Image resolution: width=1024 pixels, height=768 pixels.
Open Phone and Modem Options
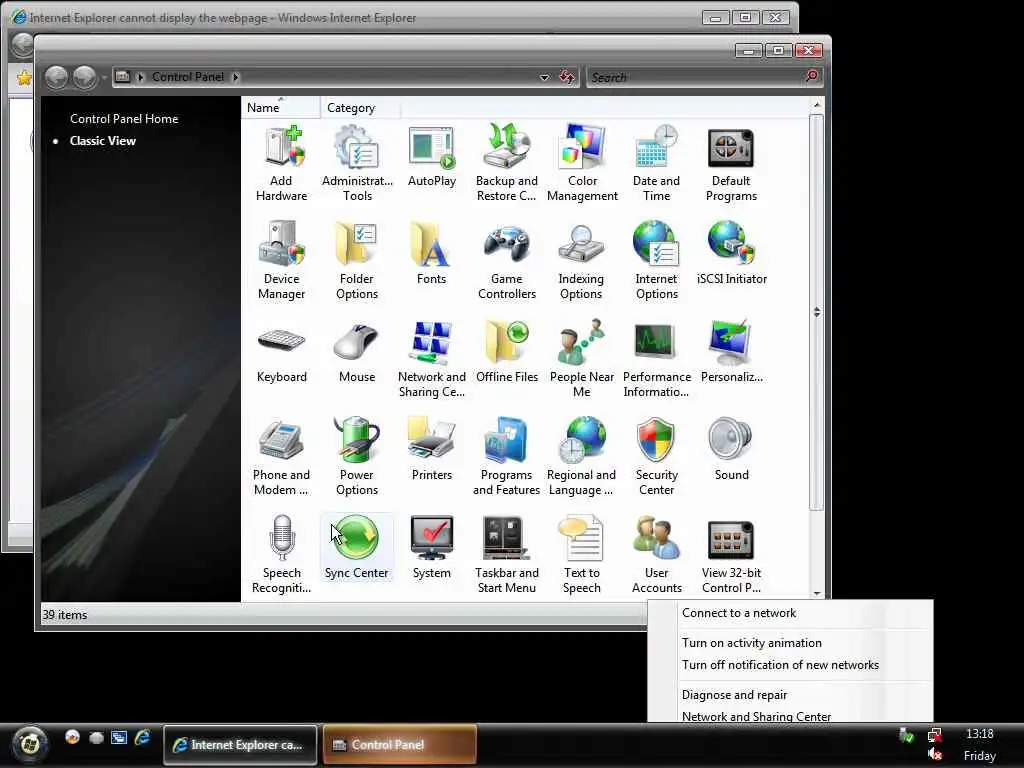(281, 457)
